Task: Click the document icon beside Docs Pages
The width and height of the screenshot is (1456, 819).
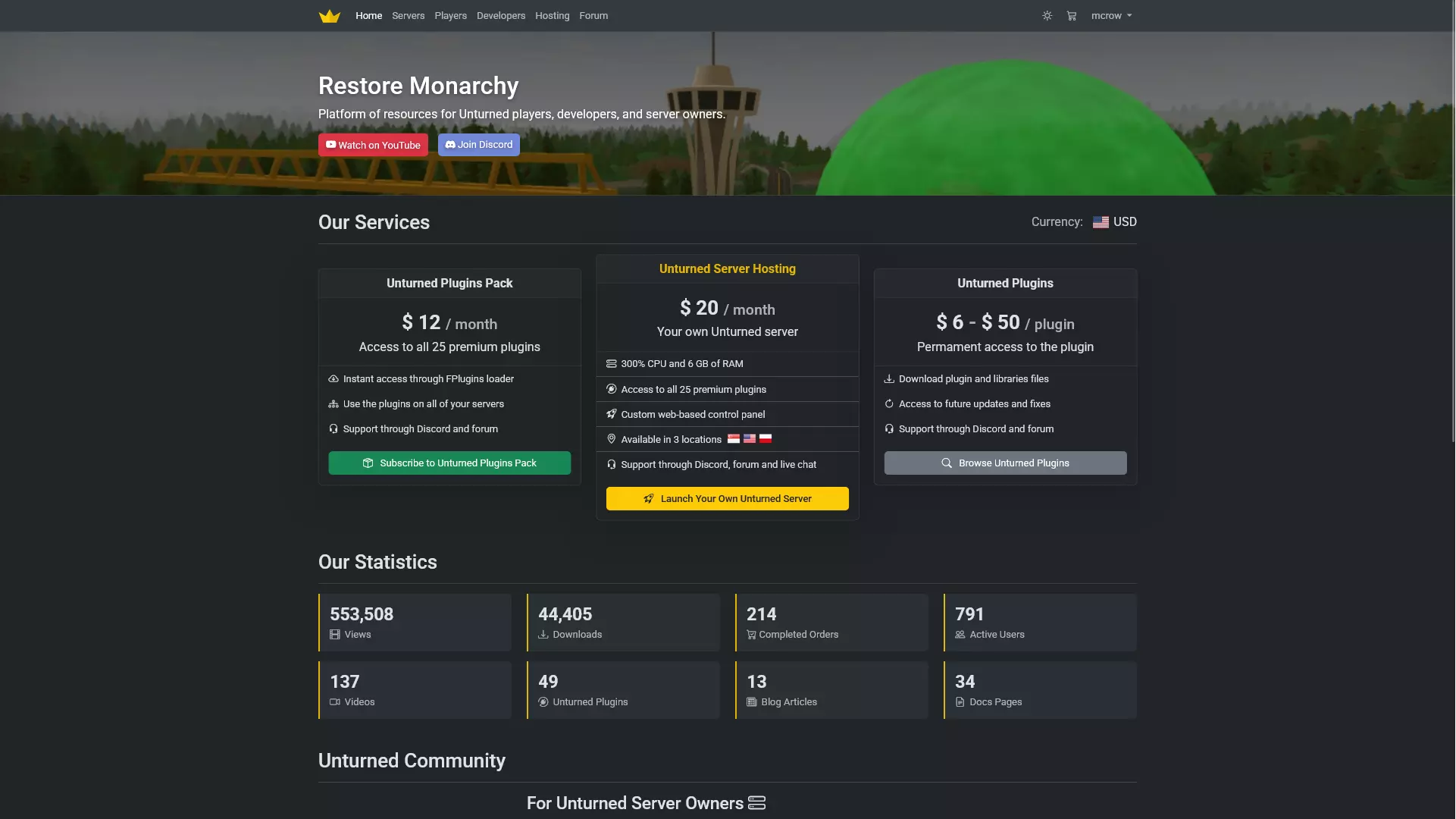Action: (960, 702)
